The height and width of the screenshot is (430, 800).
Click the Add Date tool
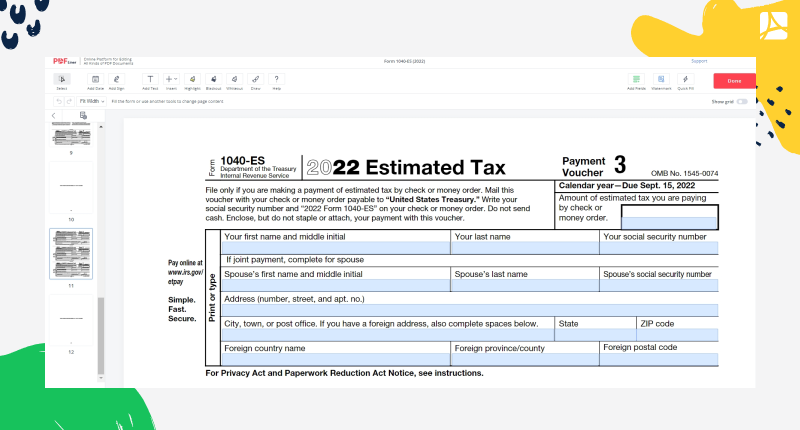pyautogui.click(x=95, y=82)
